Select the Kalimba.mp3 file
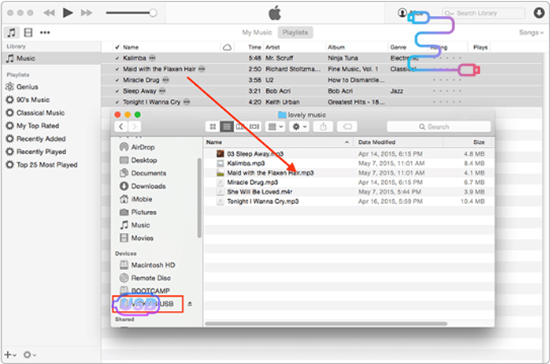Viewport: 550px width, 364px height. pyautogui.click(x=240, y=163)
